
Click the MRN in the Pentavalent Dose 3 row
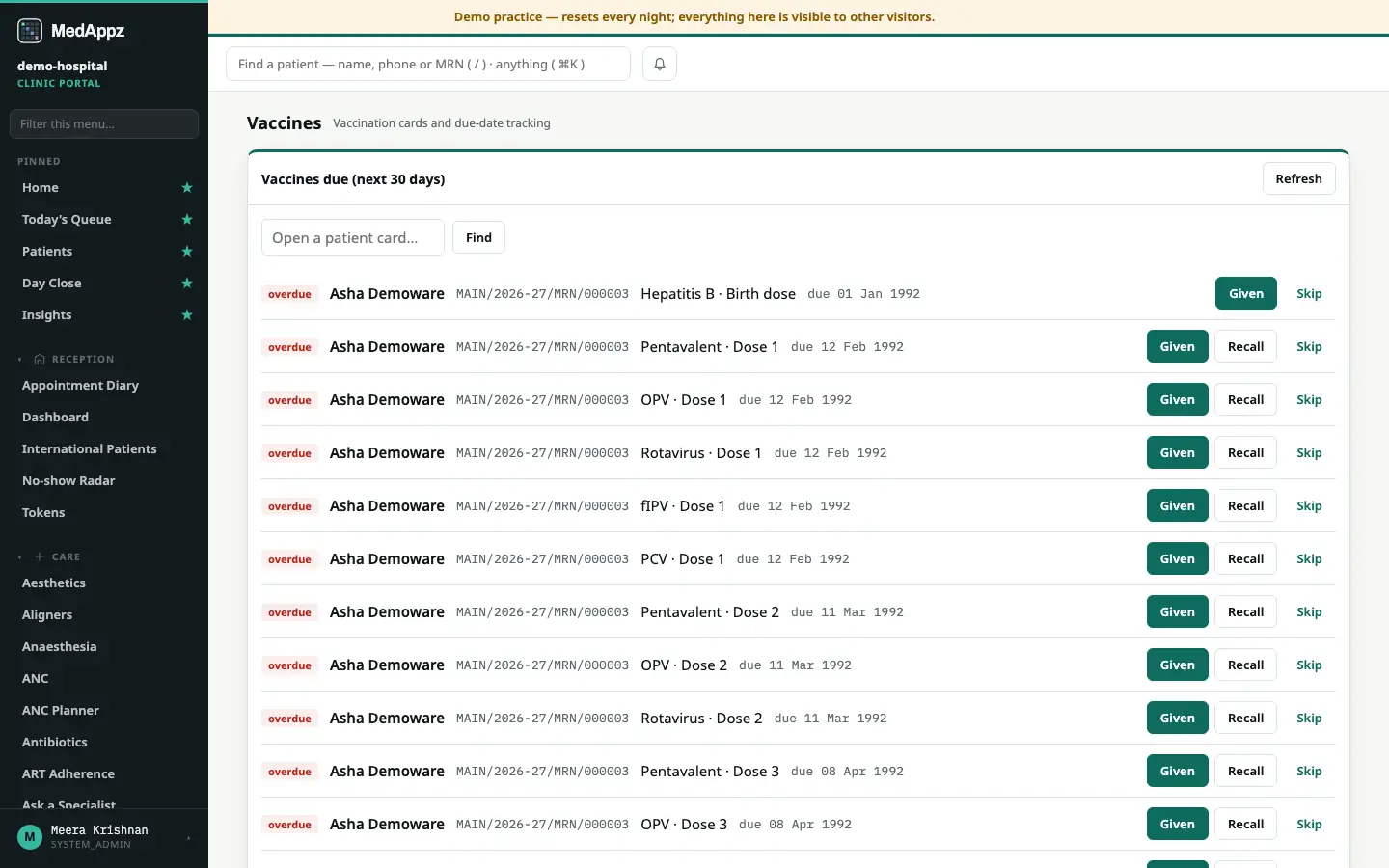tap(542, 772)
